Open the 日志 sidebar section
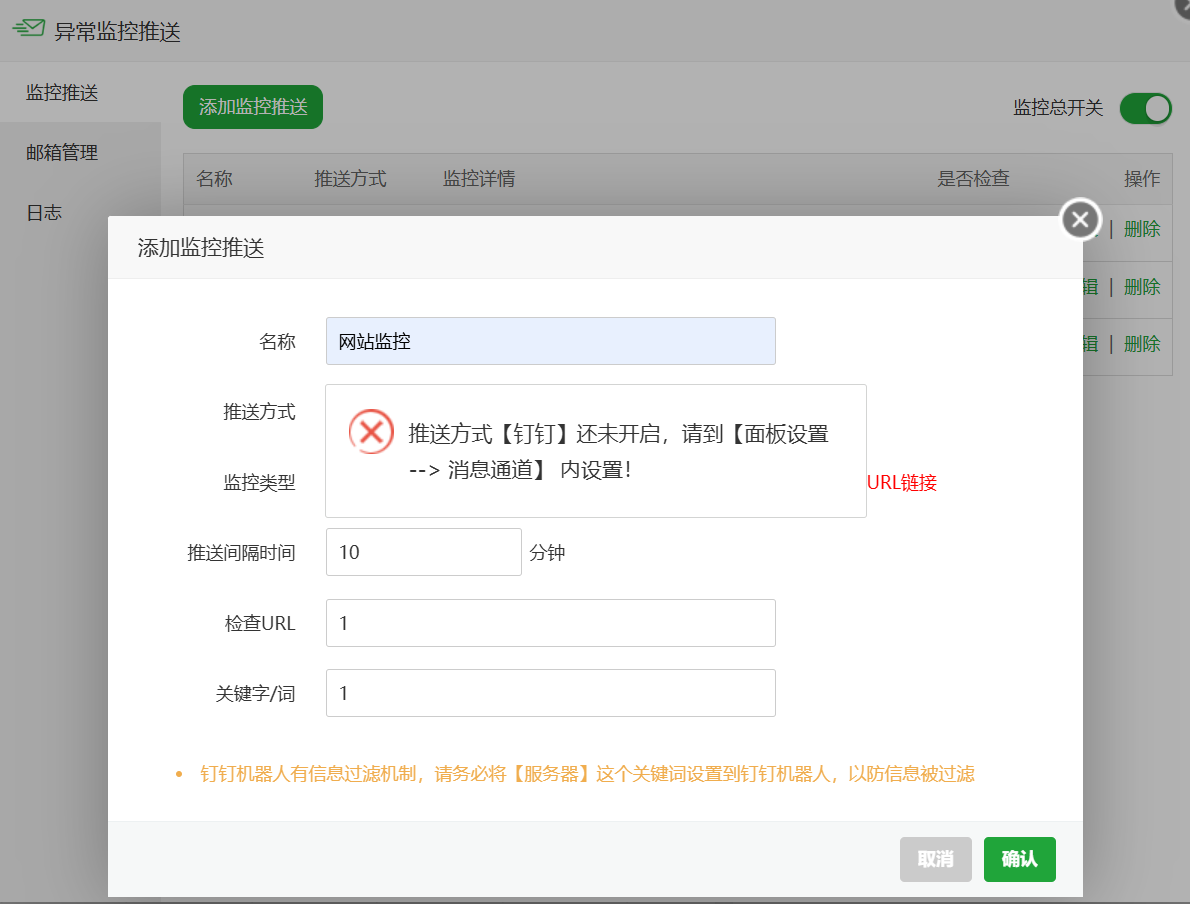Screen dimensions: 1190x904 coord(44,212)
